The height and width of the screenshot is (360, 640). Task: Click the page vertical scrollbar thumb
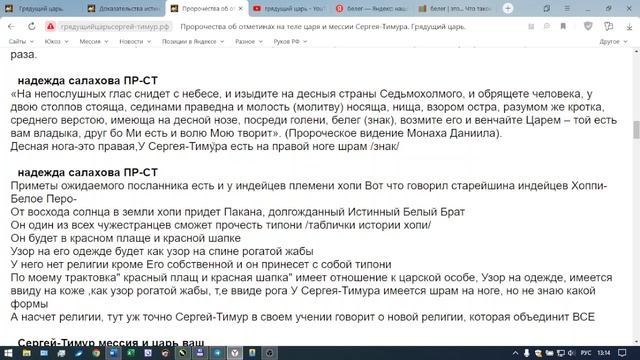click(x=636, y=130)
